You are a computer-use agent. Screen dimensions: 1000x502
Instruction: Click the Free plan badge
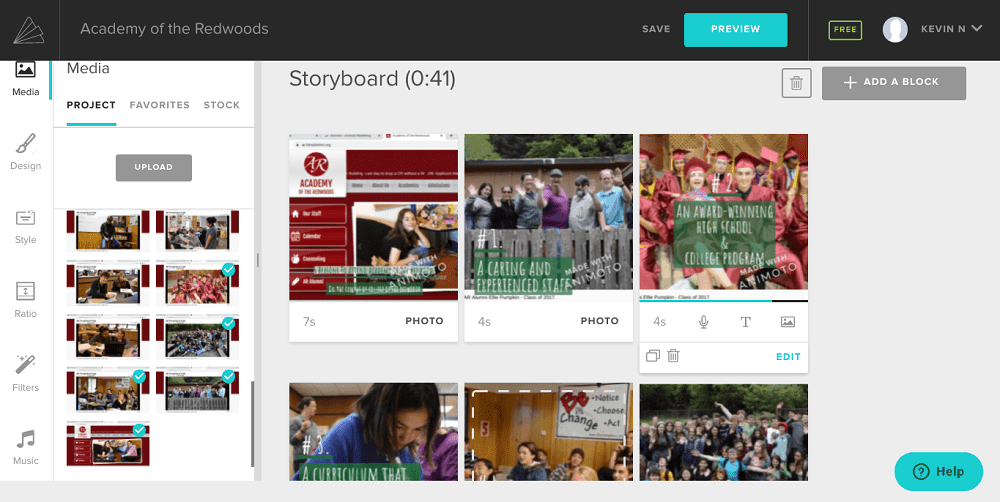845,30
